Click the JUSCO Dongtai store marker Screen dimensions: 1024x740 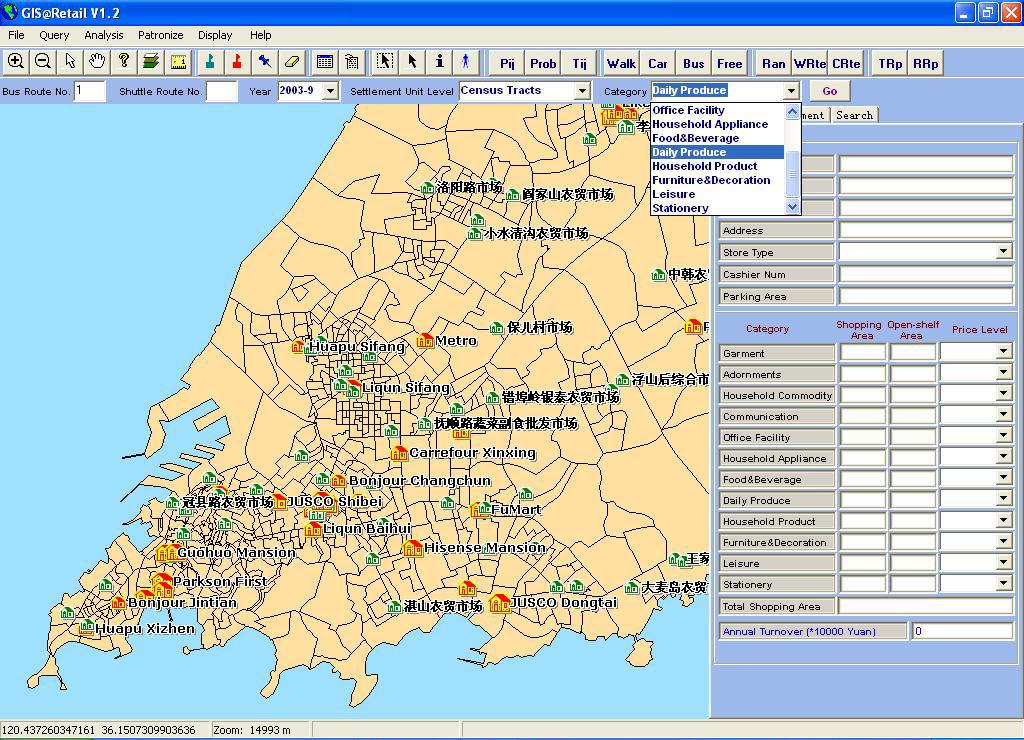pos(500,602)
